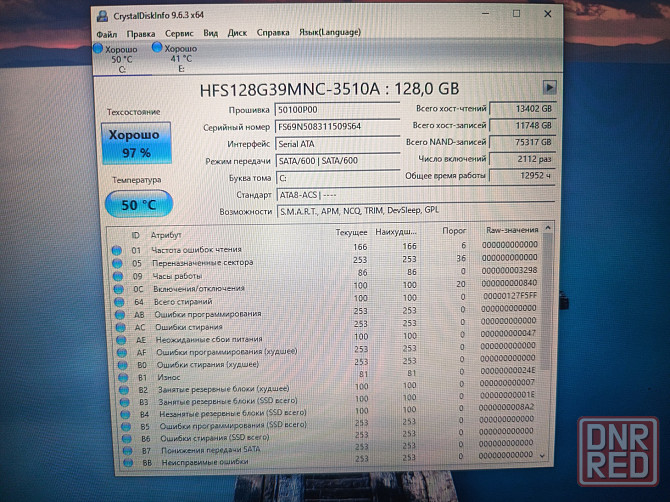The image size is (670, 502).
Task: Click status orb of attribute B1 Износ
Action: pos(123,378)
